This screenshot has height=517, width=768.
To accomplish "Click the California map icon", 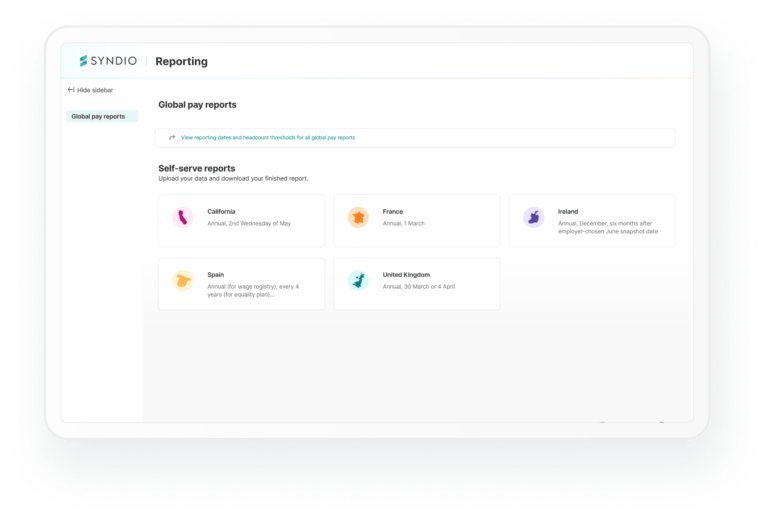I will pos(183,217).
